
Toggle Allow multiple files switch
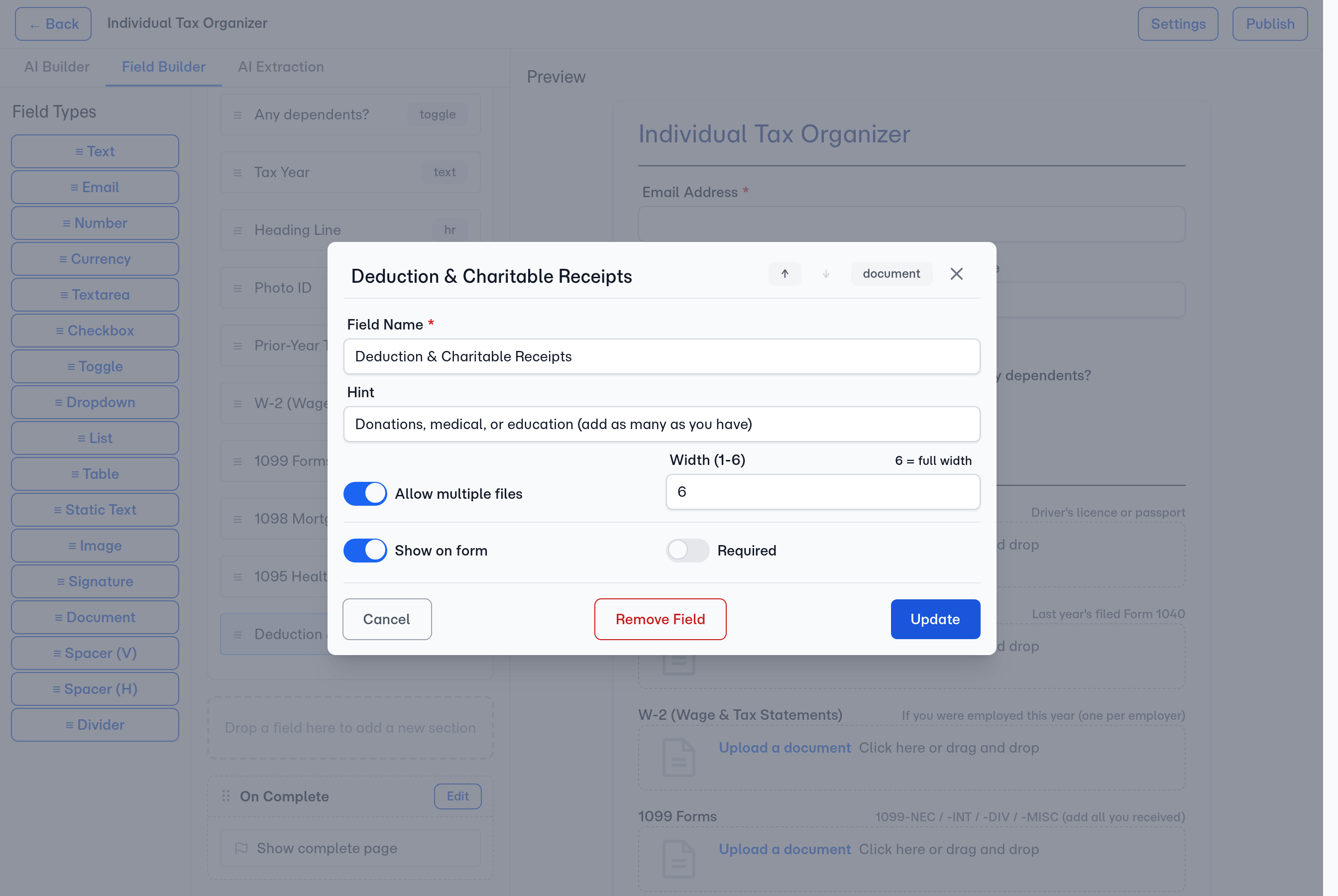[365, 494]
